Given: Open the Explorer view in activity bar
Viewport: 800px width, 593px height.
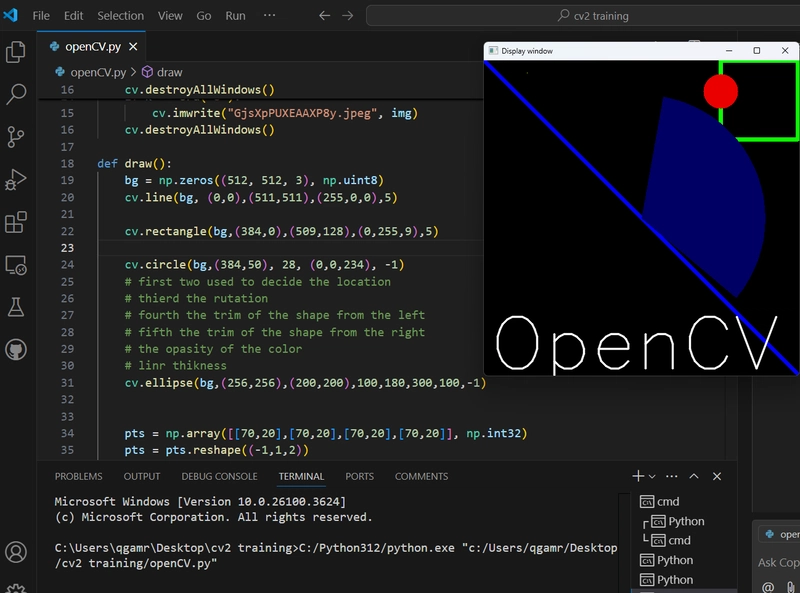Looking at the screenshot, I should pos(16,52).
